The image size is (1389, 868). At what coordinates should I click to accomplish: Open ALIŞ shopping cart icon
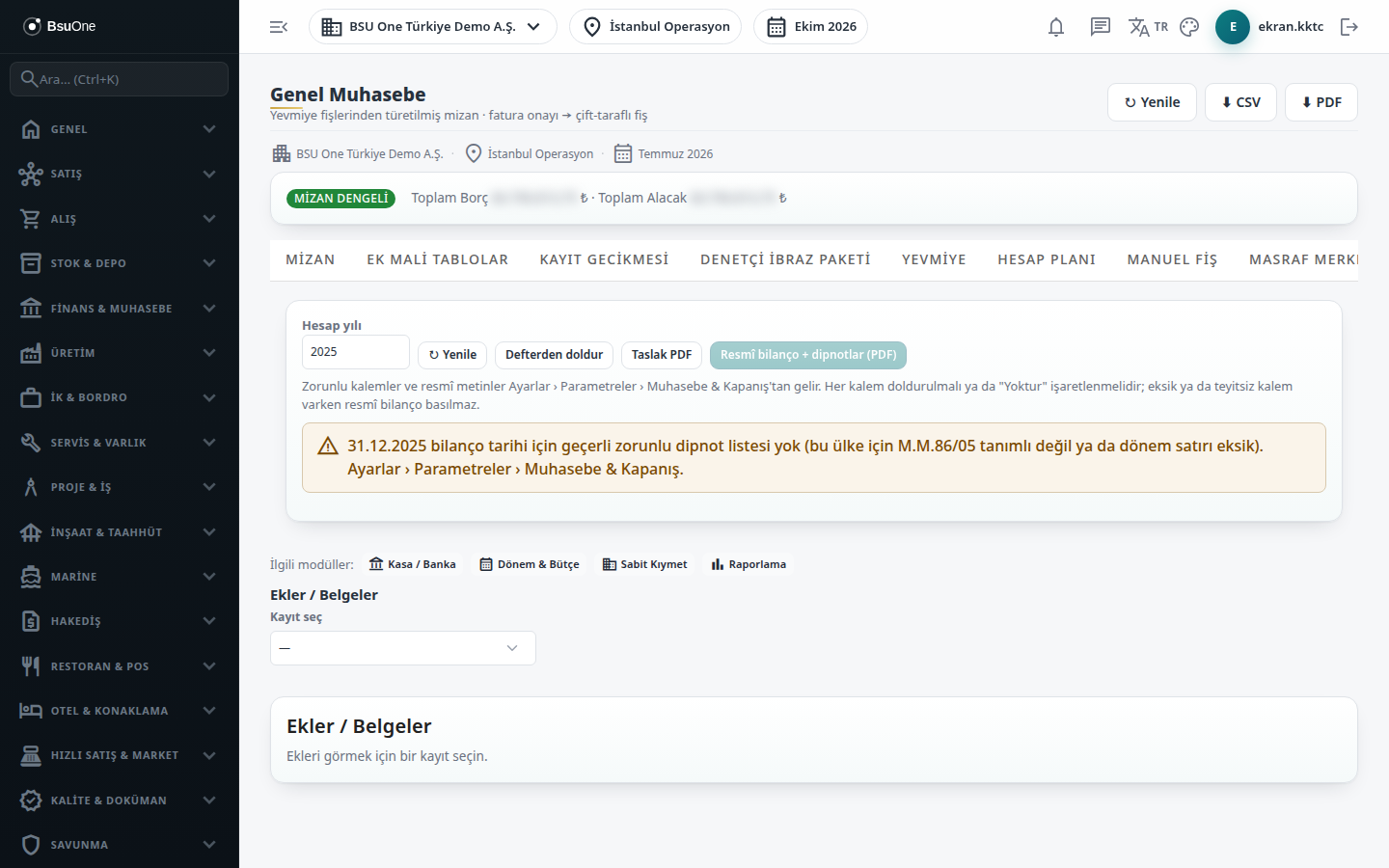31,219
